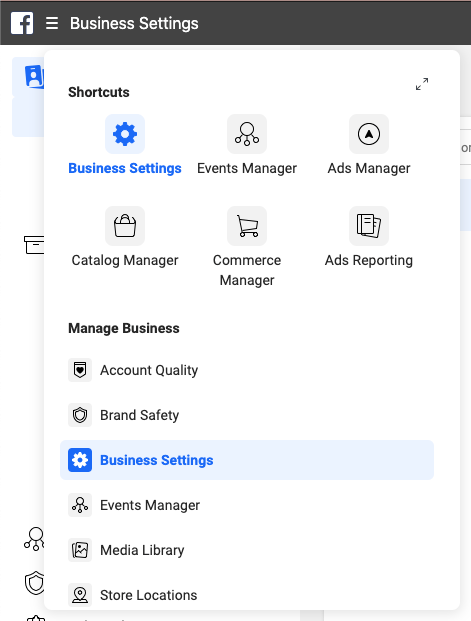Open the Ads Manager shortcut icon
Screen dimensions: 471x621
tap(369, 134)
